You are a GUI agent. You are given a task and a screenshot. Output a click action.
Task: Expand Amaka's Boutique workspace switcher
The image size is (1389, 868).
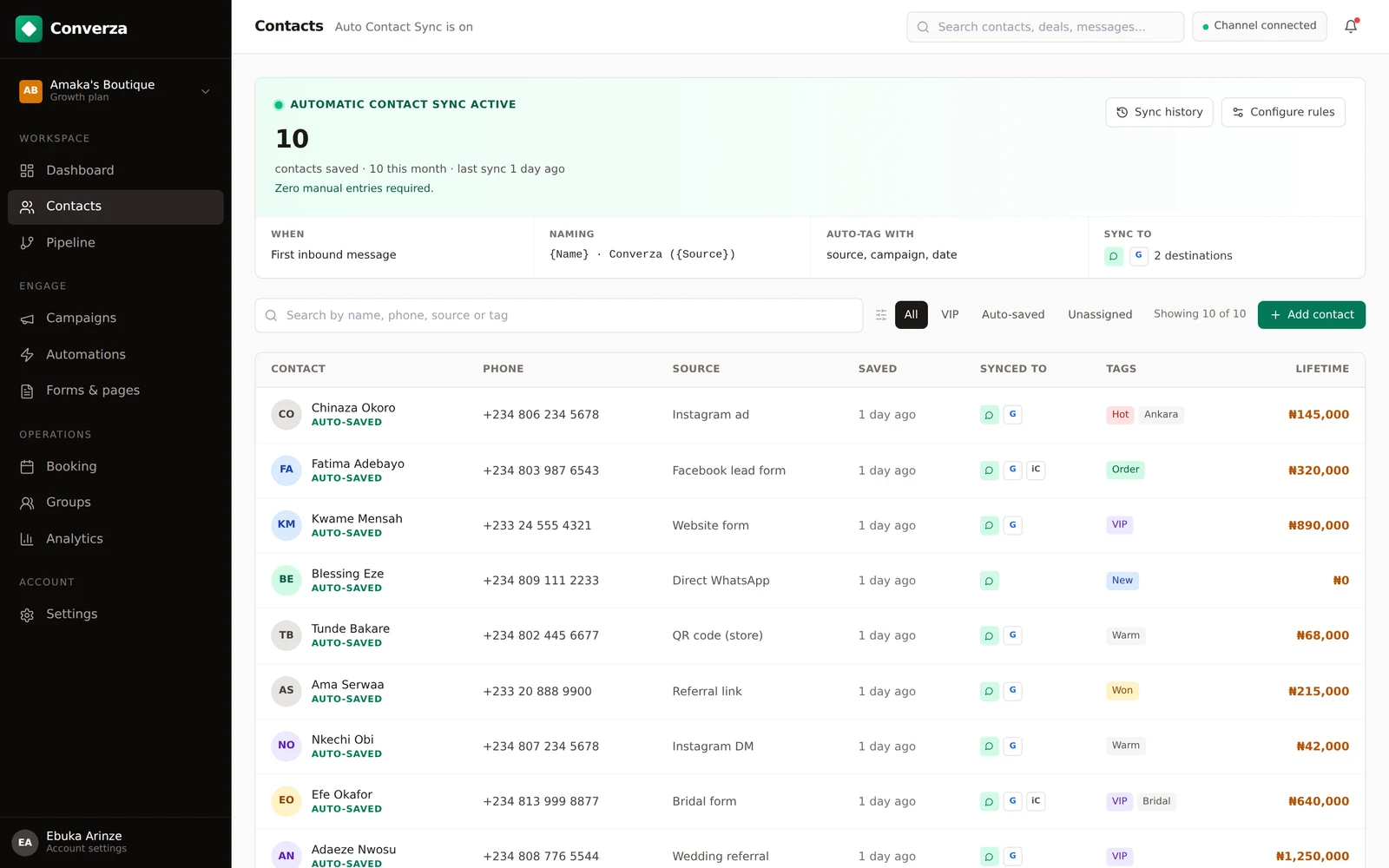(115, 90)
